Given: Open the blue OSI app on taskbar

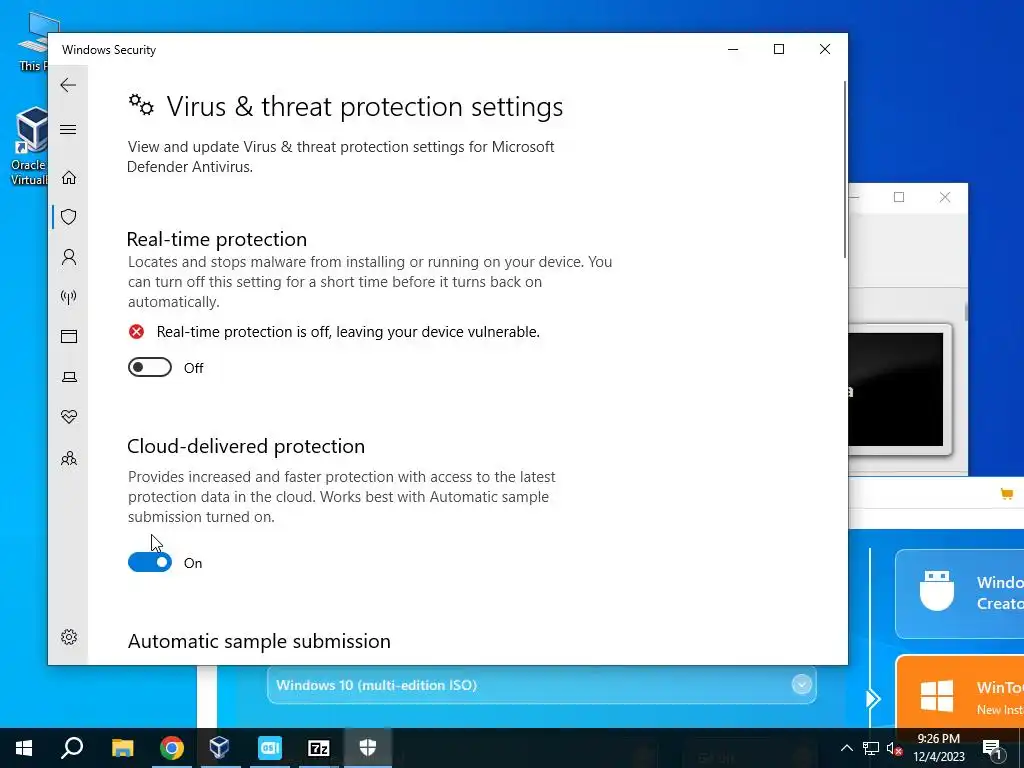Looking at the screenshot, I should click(270, 748).
